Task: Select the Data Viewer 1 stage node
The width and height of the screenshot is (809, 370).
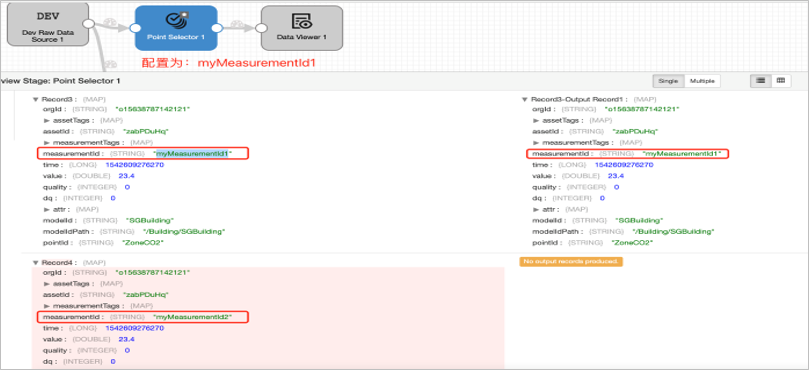Action: pos(302,28)
